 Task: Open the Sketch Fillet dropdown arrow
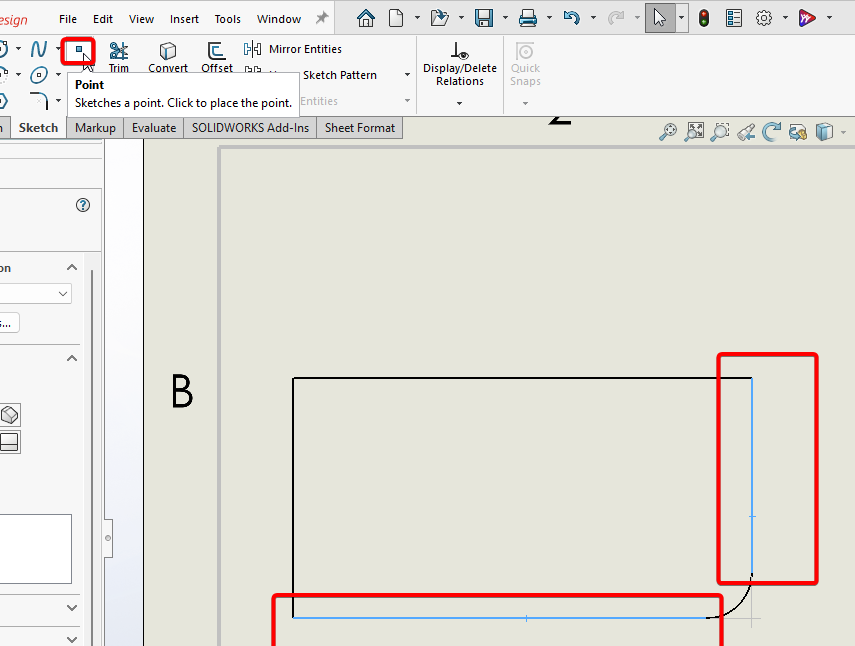coord(58,100)
